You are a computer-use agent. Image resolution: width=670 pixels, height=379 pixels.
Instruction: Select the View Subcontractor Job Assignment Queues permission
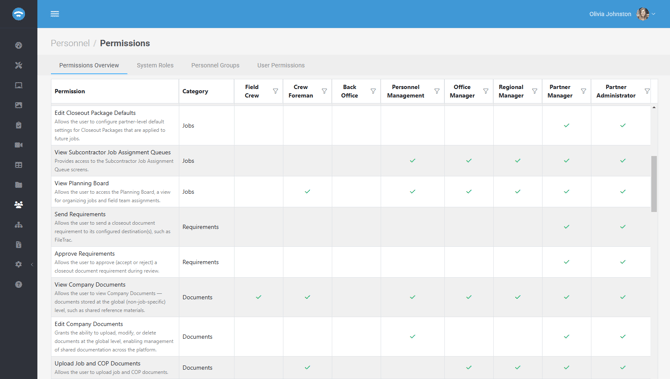click(x=112, y=152)
